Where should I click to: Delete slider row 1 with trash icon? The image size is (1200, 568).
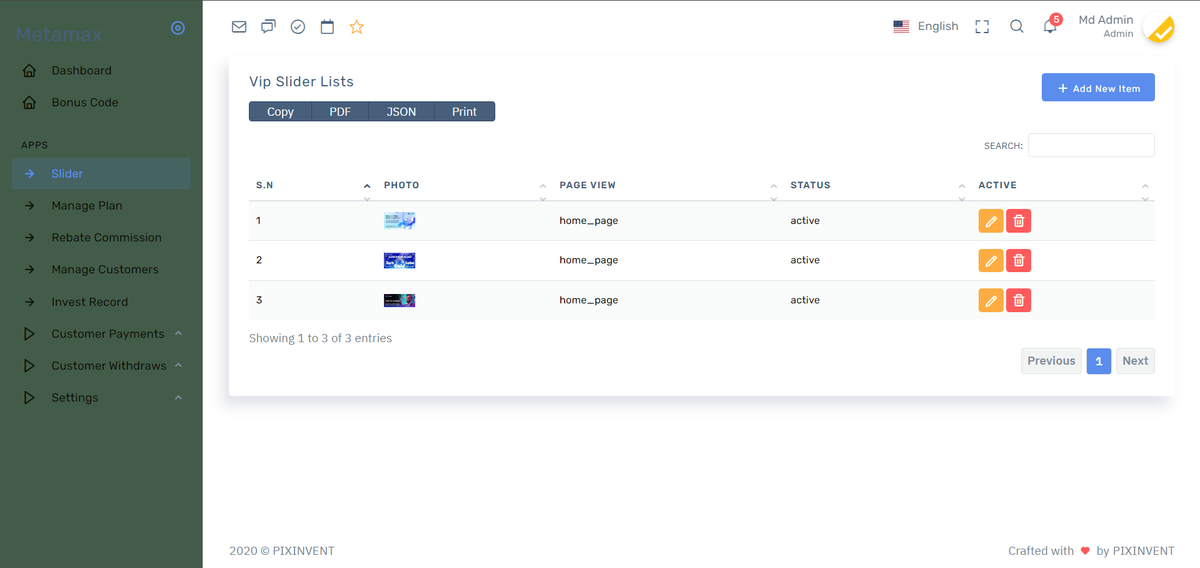(1019, 221)
